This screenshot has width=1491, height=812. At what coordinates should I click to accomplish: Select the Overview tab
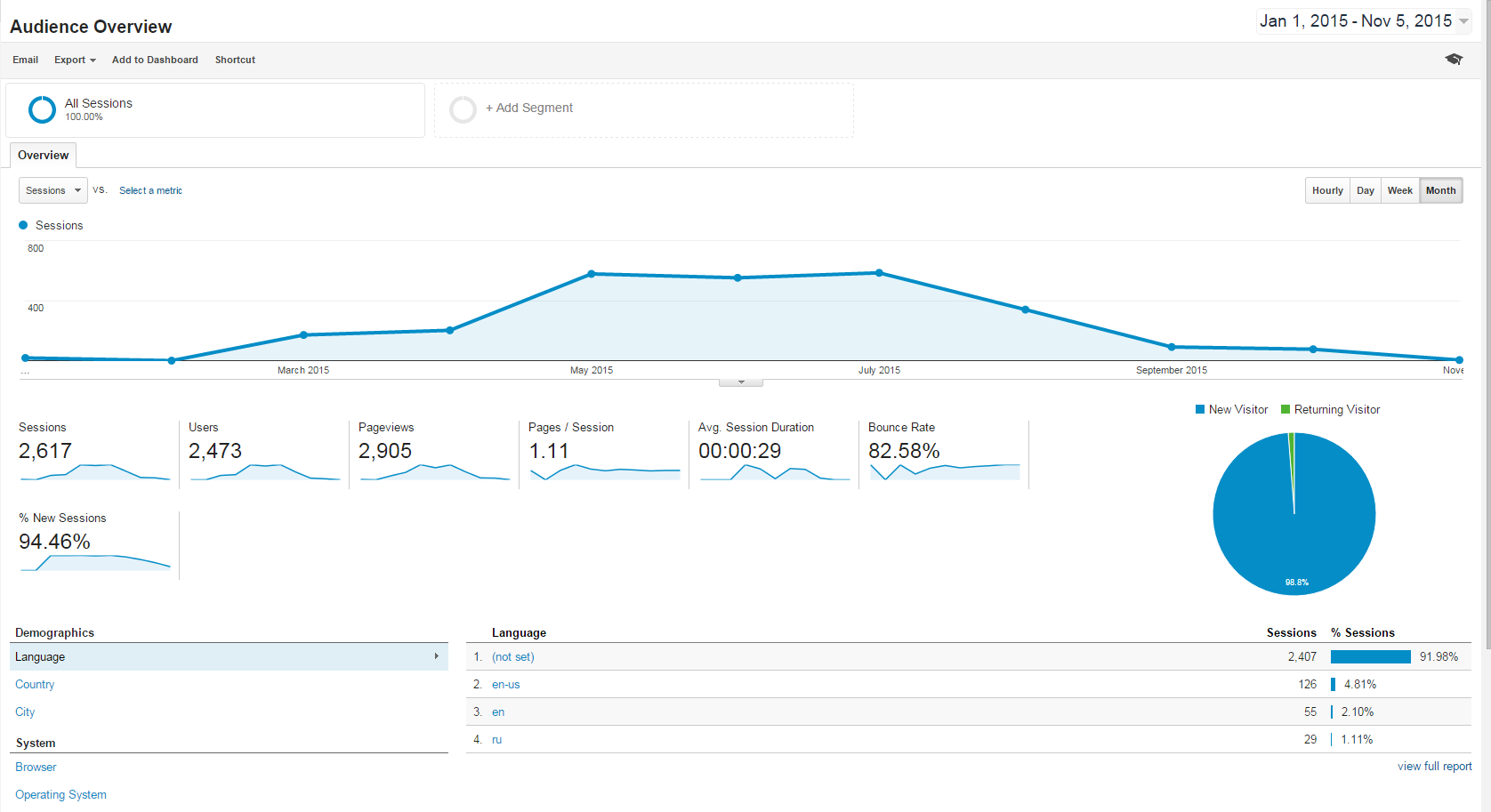click(43, 155)
